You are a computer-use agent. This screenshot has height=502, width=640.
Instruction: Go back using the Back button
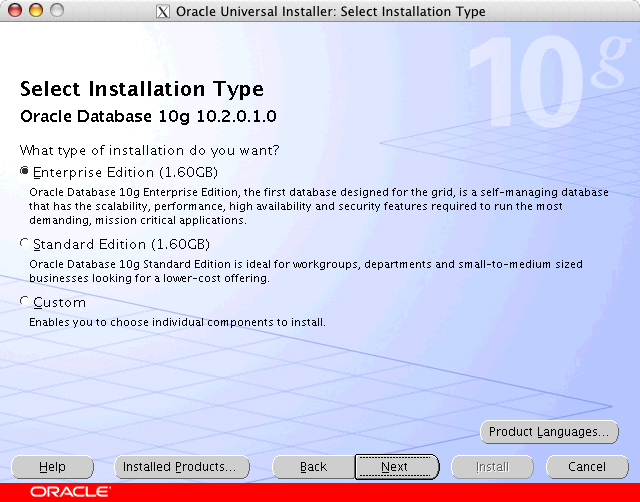click(313, 467)
